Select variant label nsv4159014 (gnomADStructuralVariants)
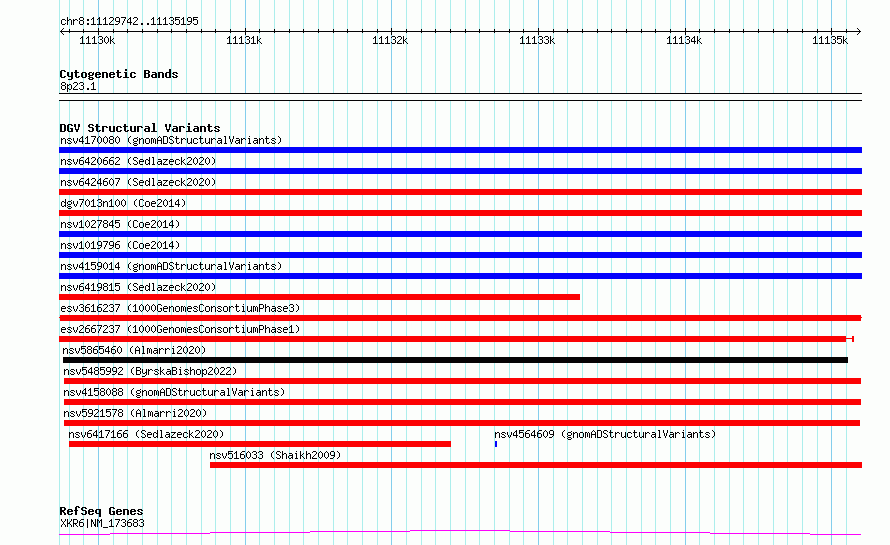This screenshot has height=545, width=890. (171, 266)
